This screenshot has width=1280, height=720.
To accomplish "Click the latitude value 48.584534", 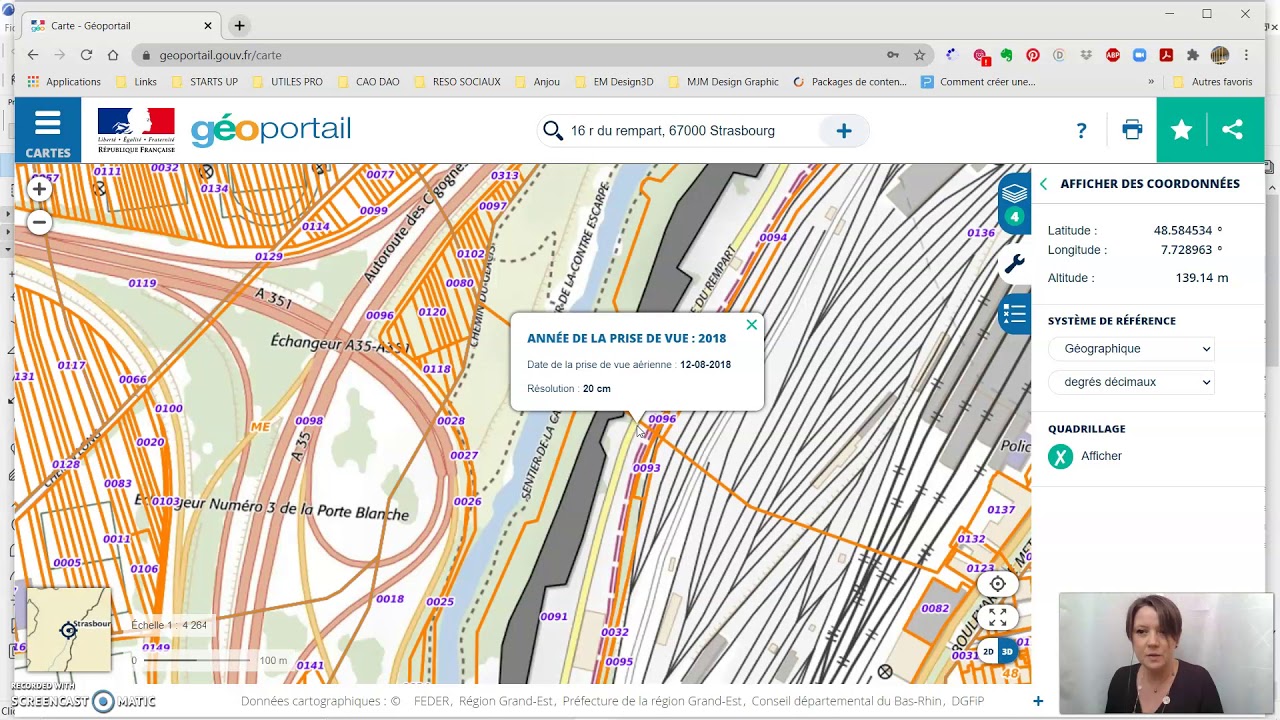I will [1183, 231].
